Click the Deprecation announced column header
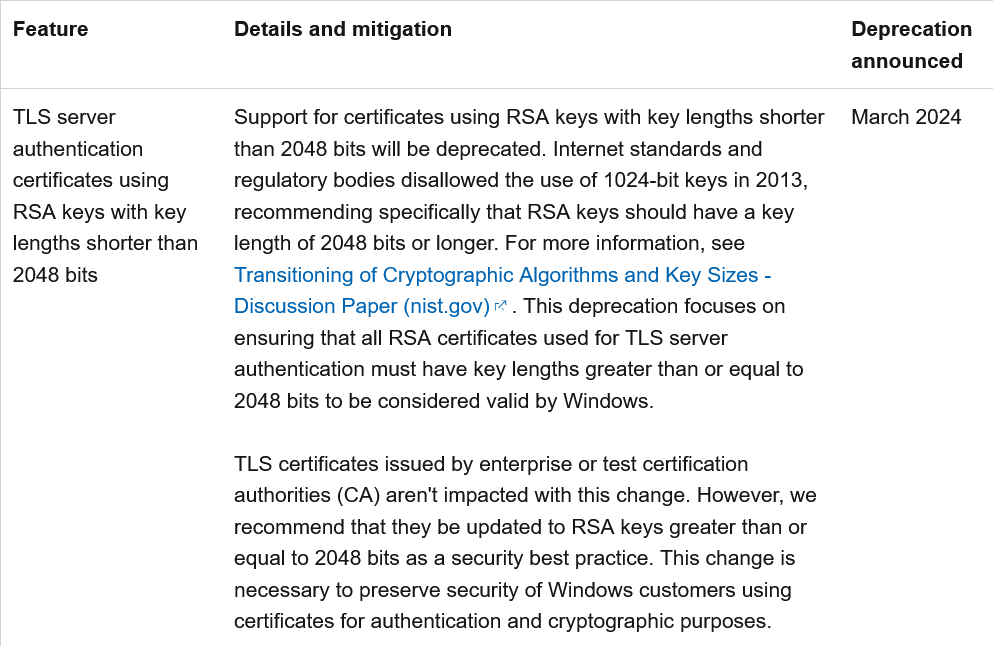This screenshot has height=646, width=993. click(911, 45)
